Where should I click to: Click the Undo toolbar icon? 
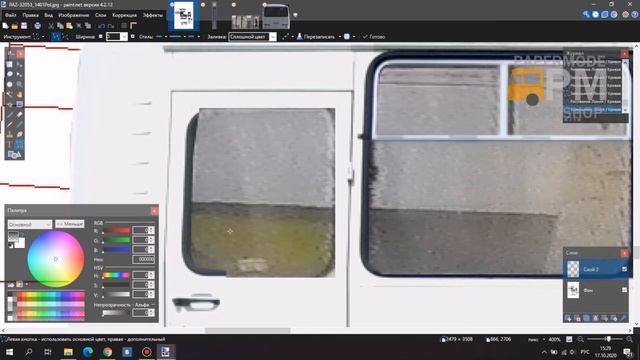click(x=101, y=26)
